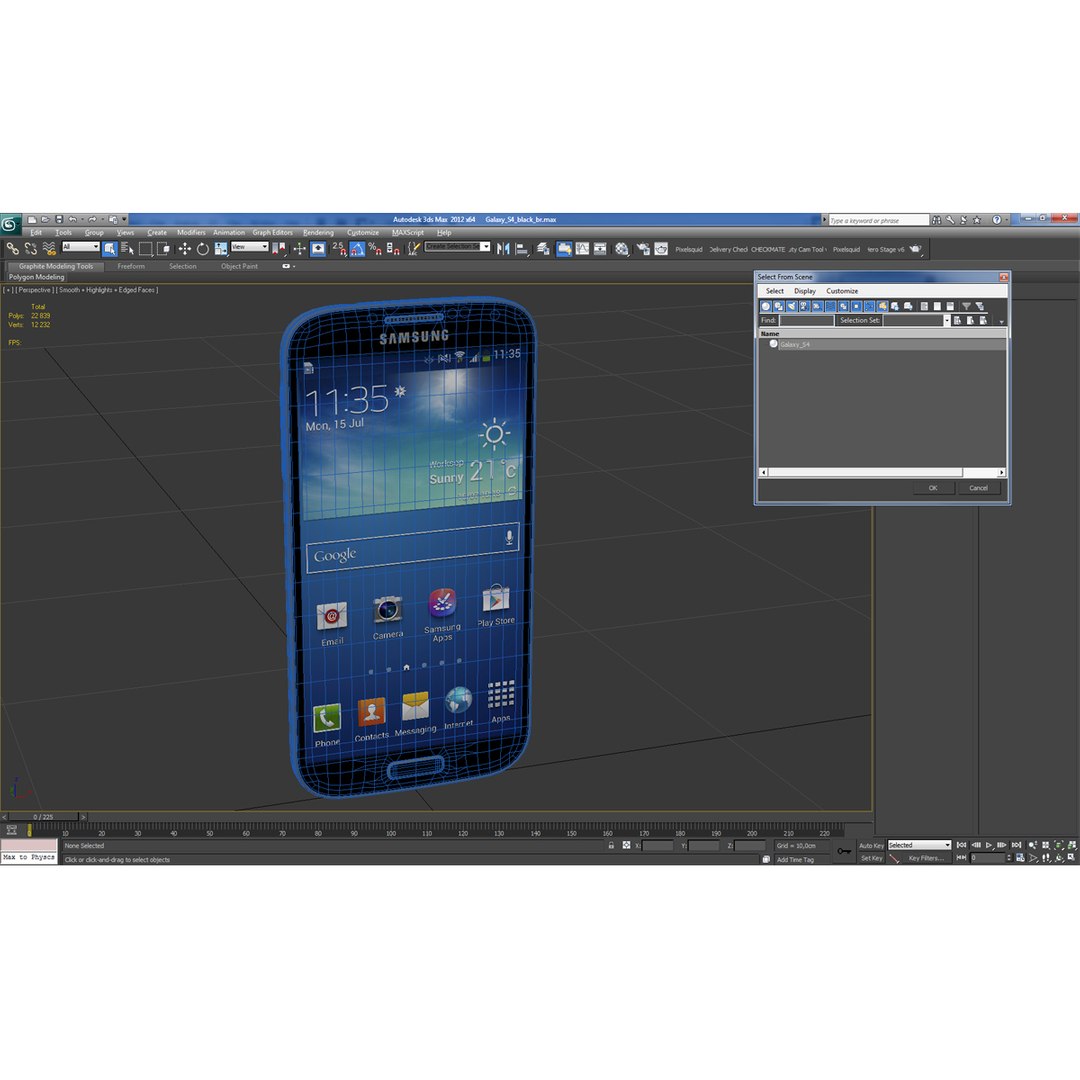Switch to the Object Paint tab
Viewport: 1080px width, 1080px height.
[239, 266]
